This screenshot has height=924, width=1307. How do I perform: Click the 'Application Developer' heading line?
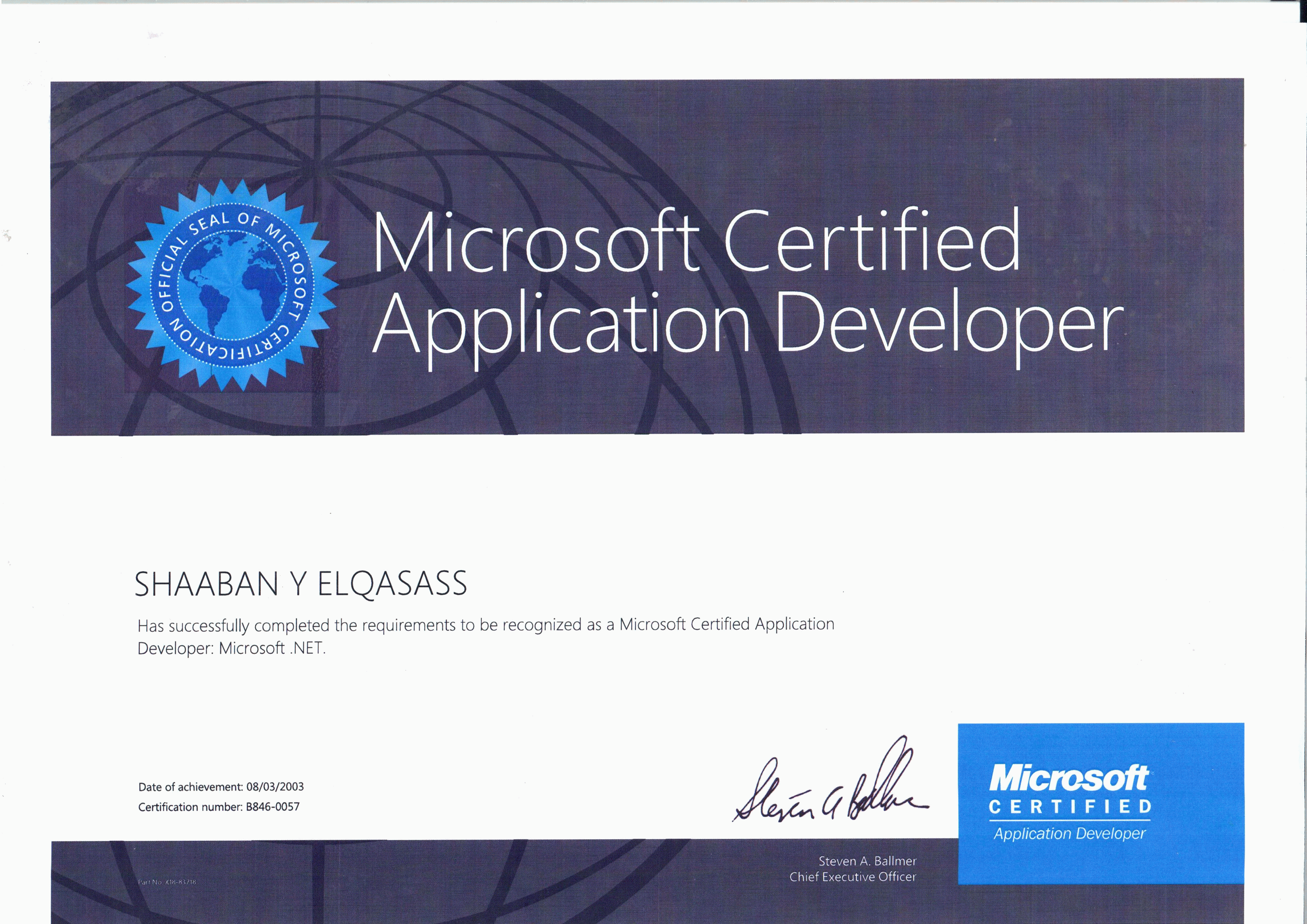[x=747, y=323]
